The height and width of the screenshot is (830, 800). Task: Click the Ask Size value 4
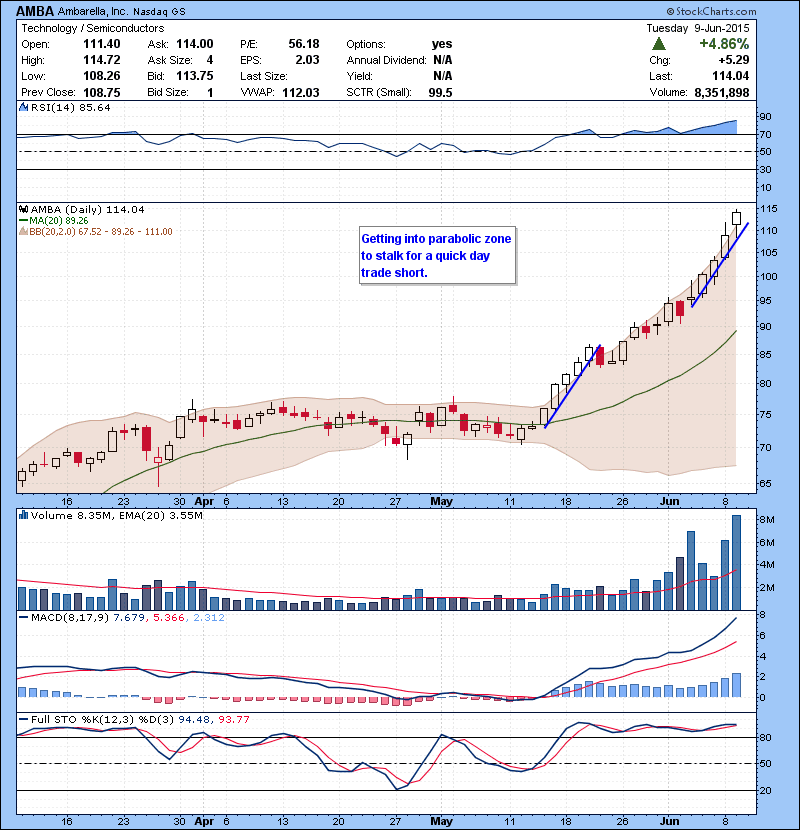click(210, 60)
